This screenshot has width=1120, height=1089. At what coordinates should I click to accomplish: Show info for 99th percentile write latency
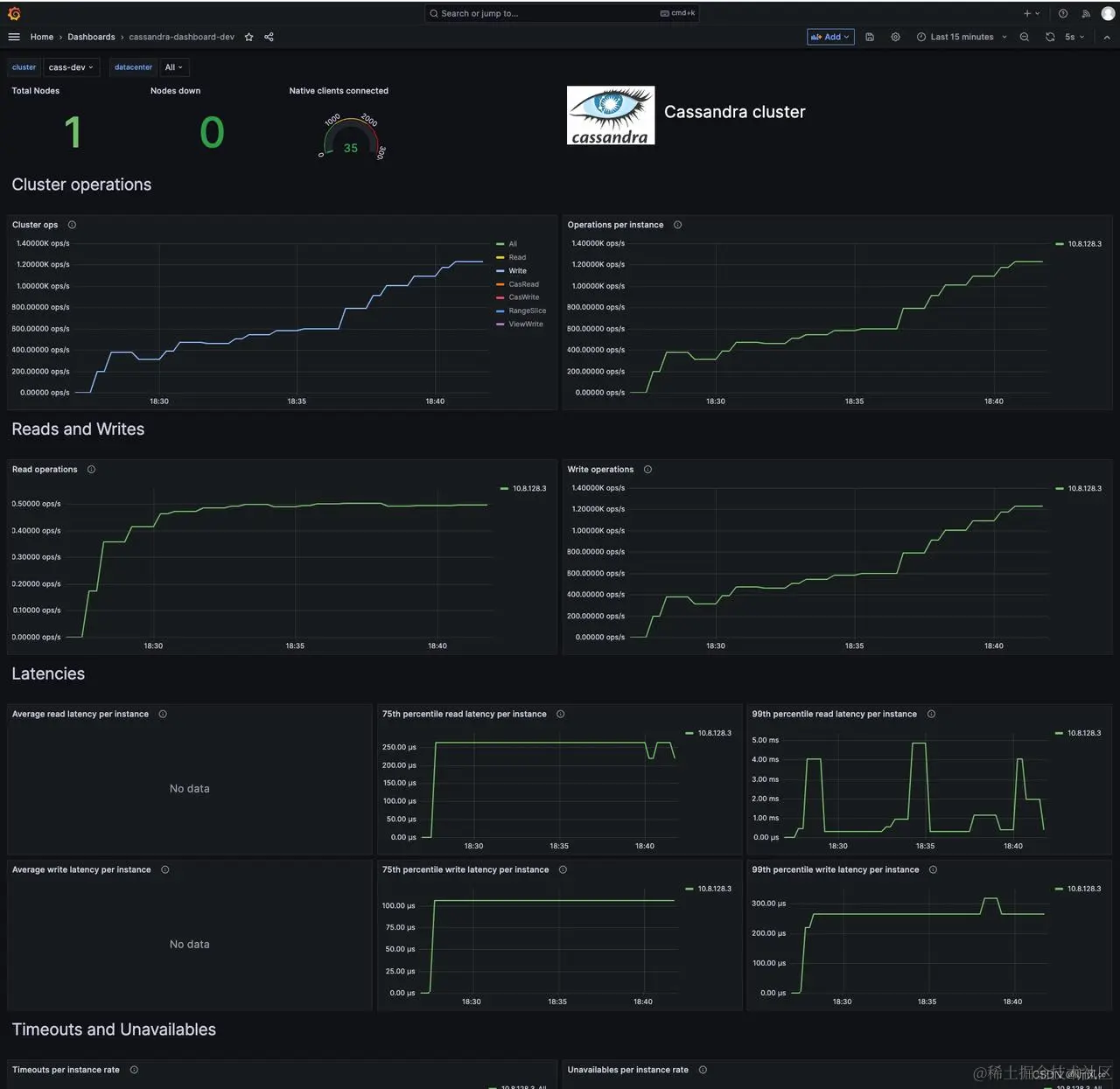pyautogui.click(x=933, y=869)
